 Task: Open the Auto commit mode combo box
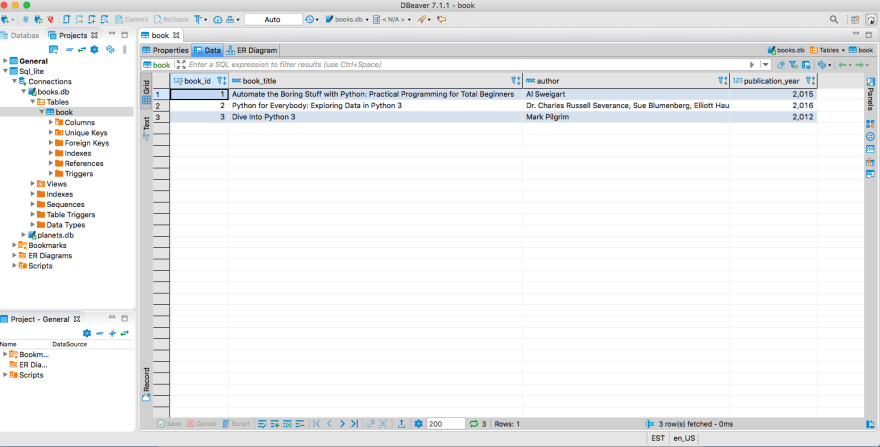[x=273, y=19]
